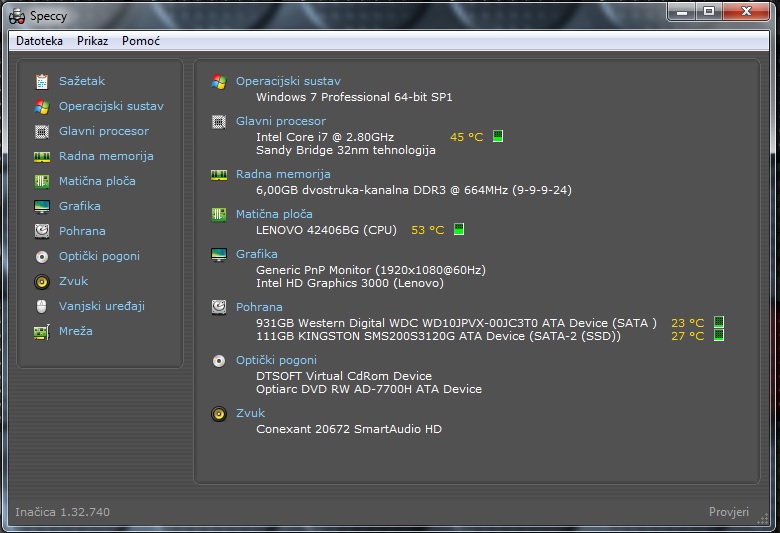Click the Western Digital drive 23 °C value

pos(687,323)
